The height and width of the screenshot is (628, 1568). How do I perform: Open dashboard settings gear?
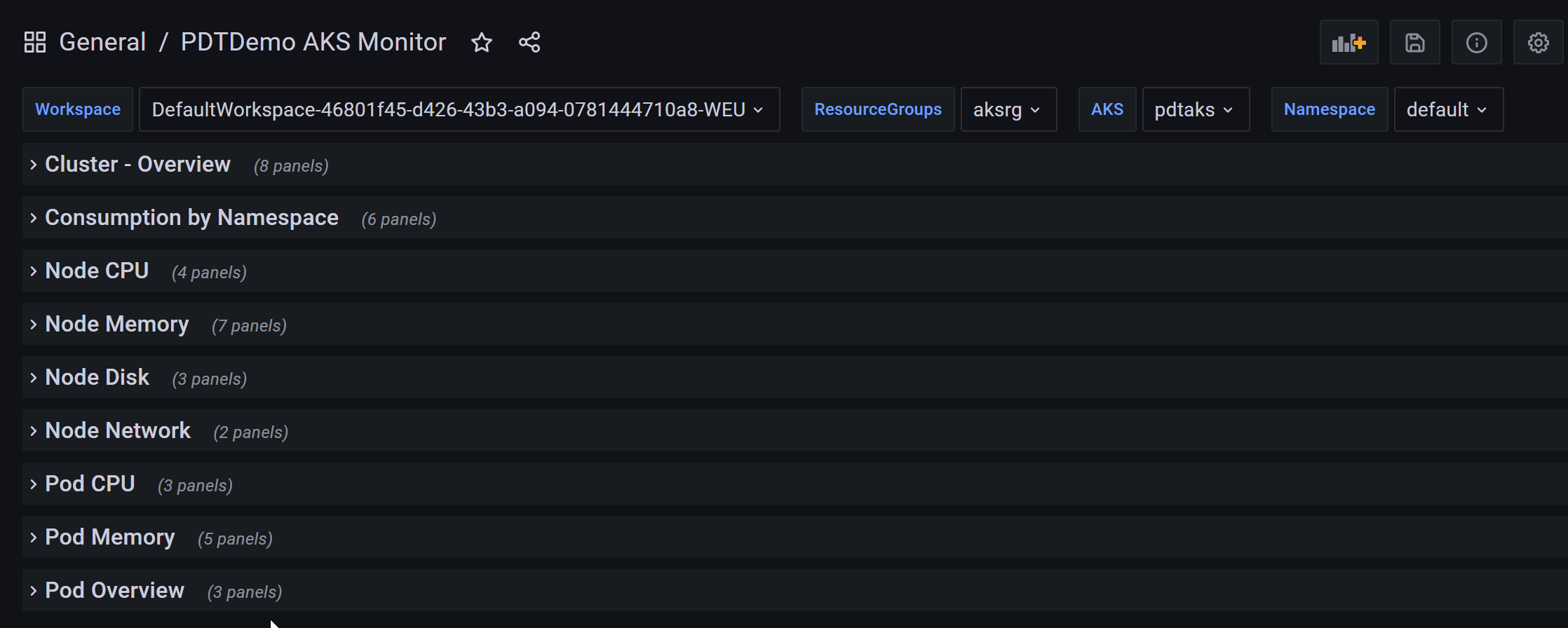point(1538,43)
